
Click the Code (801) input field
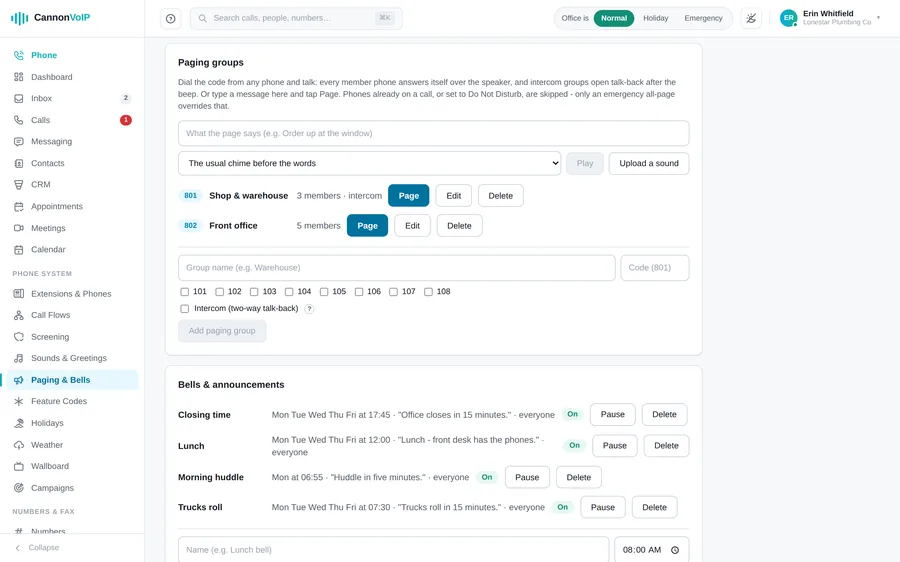tap(654, 268)
